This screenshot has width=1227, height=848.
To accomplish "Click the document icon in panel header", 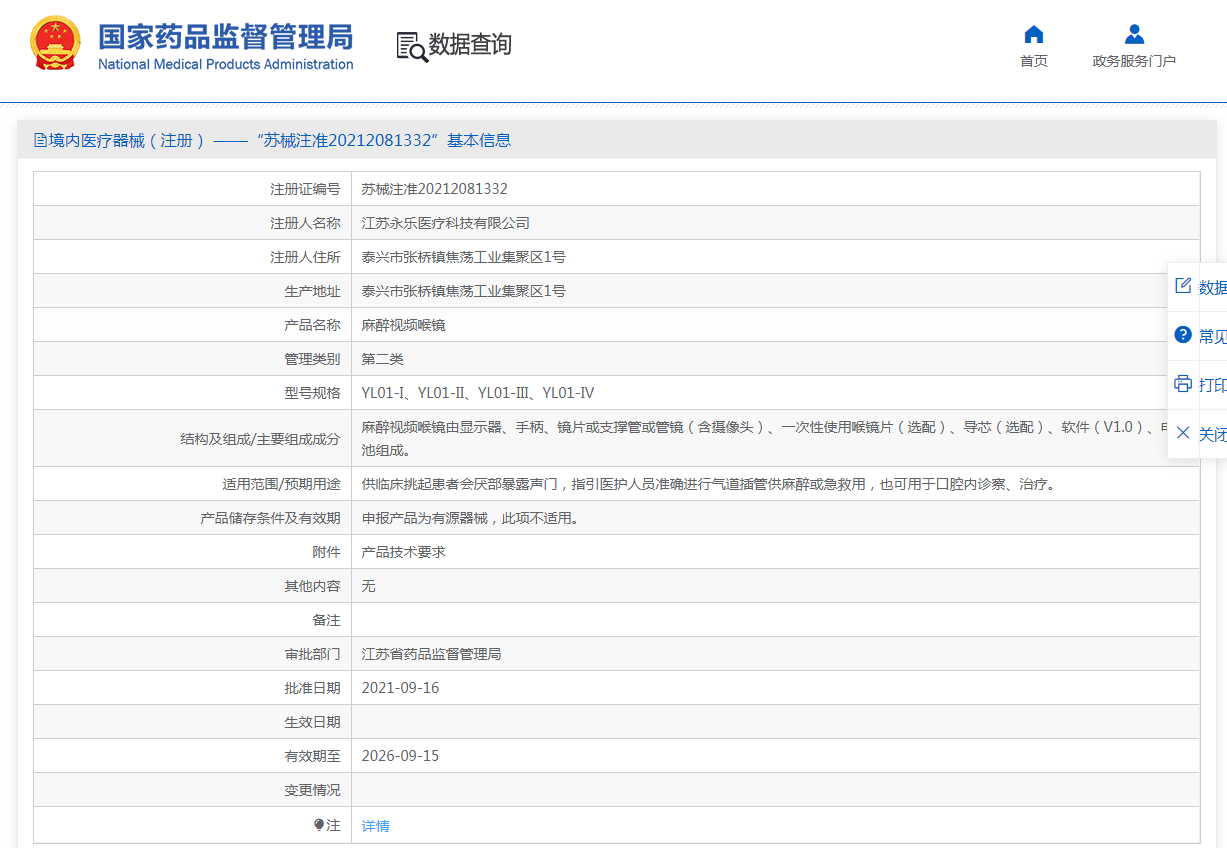I will click(x=40, y=141).
